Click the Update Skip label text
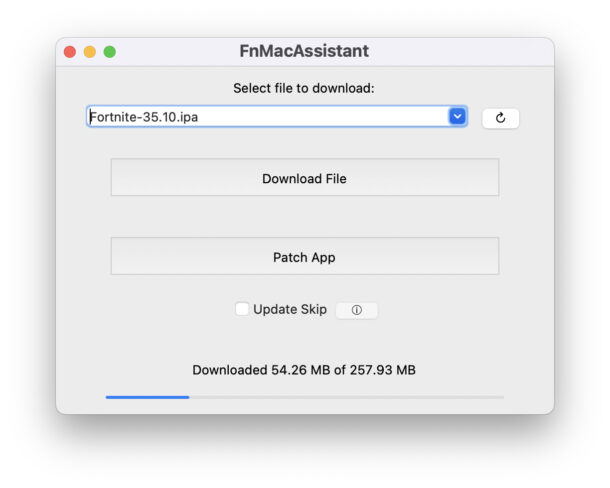The height and width of the screenshot is (488, 610). pyautogui.click(x=290, y=309)
